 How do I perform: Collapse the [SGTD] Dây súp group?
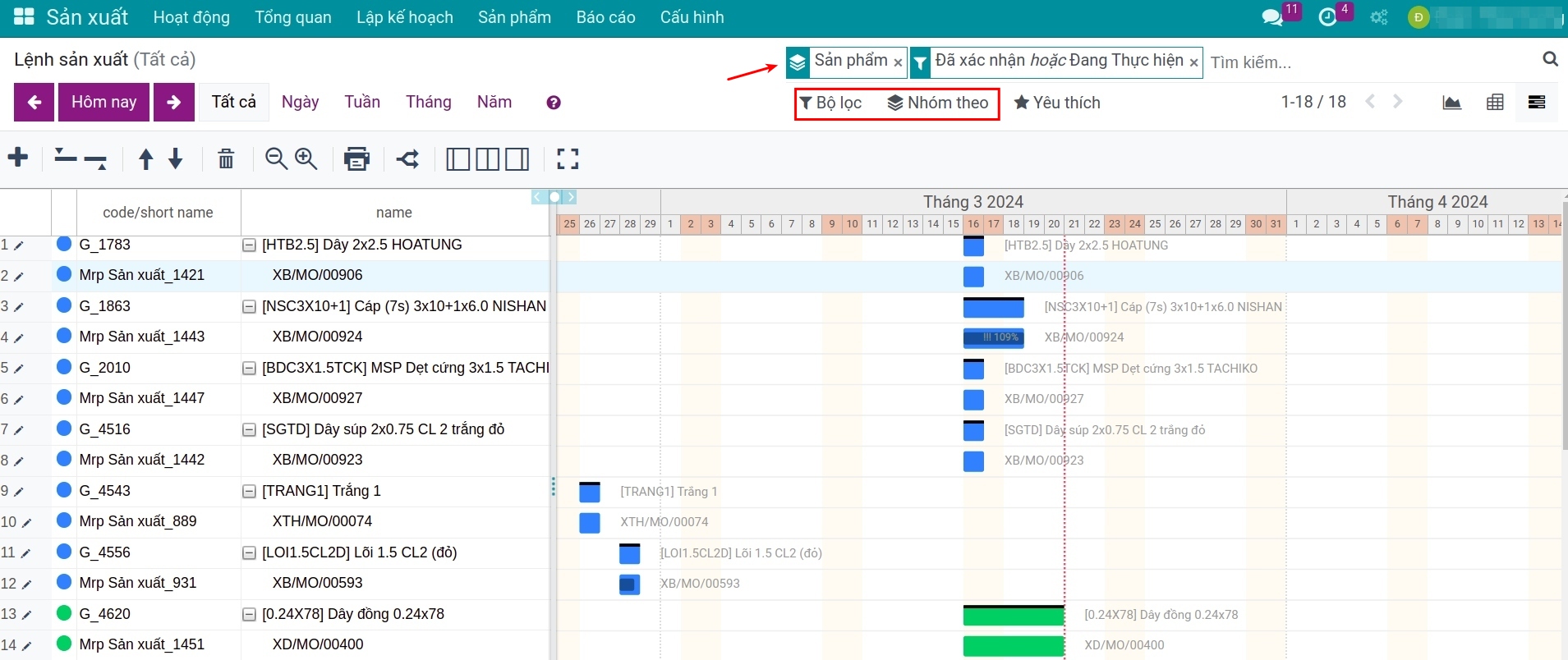[x=249, y=429]
